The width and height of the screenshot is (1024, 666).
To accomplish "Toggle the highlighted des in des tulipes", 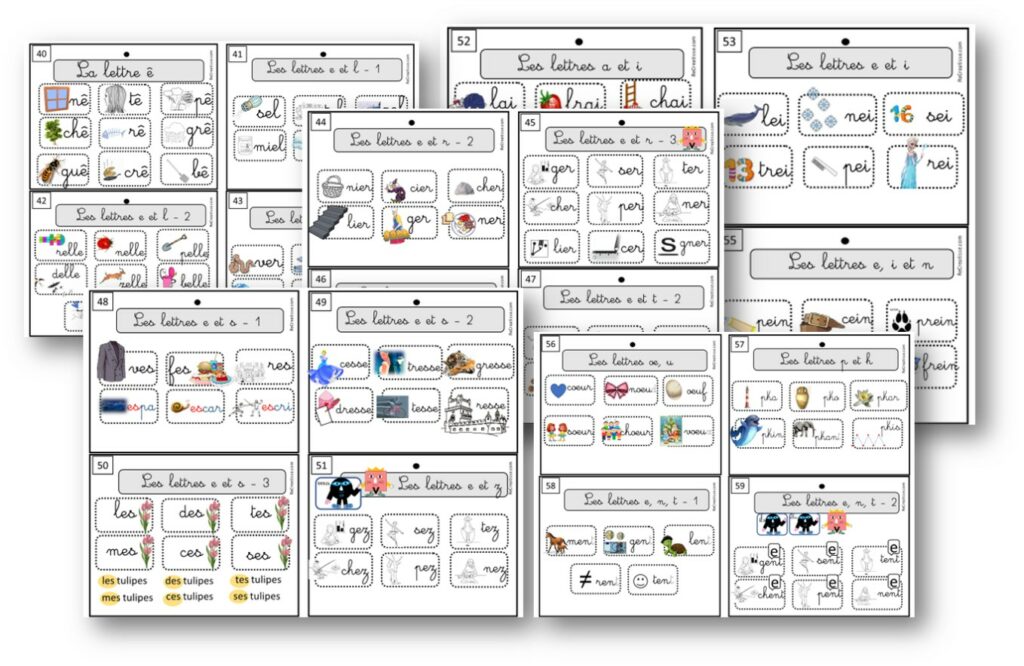I will 174,580.
